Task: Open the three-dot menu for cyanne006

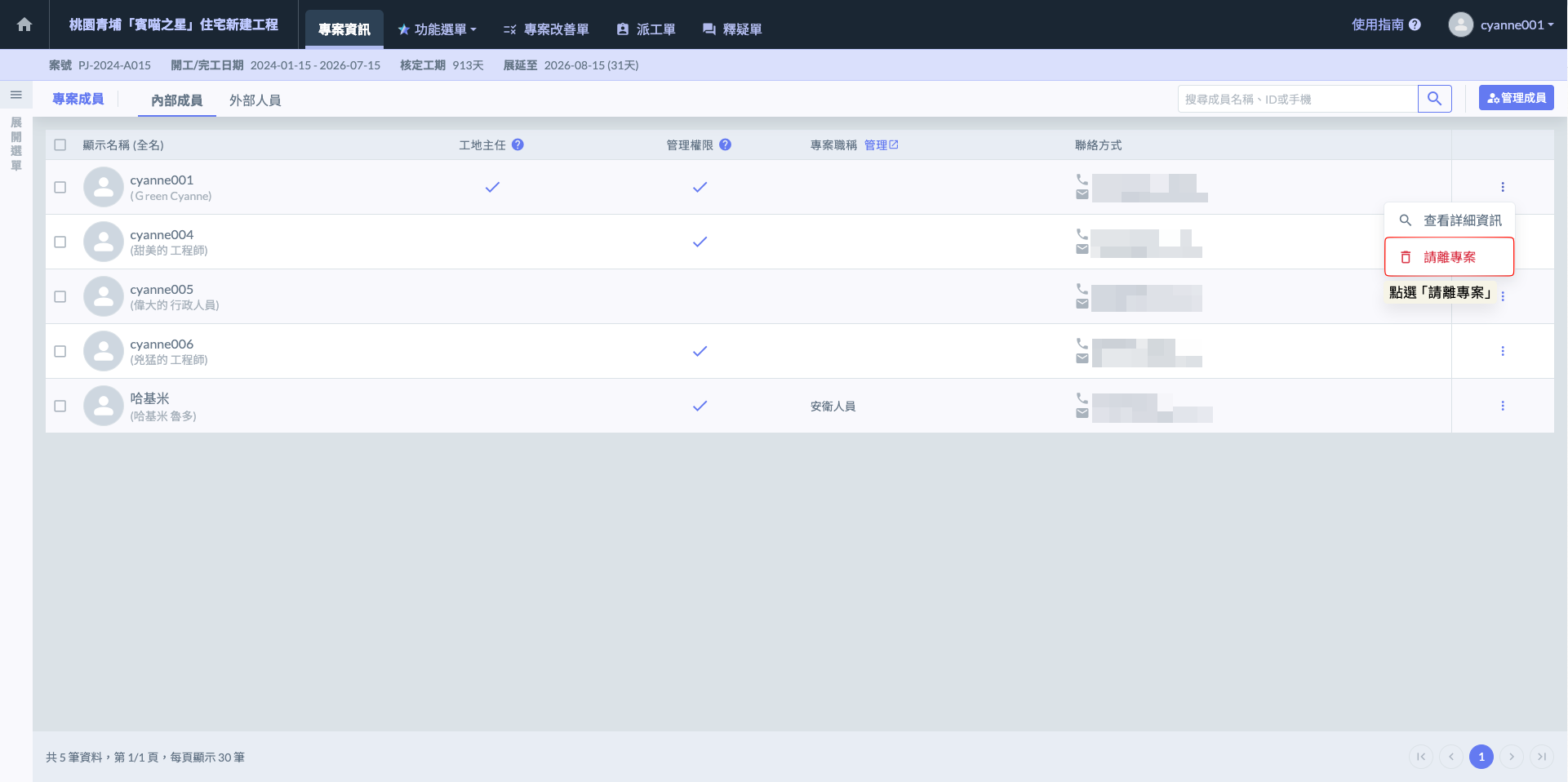Action: (1502, 351)
